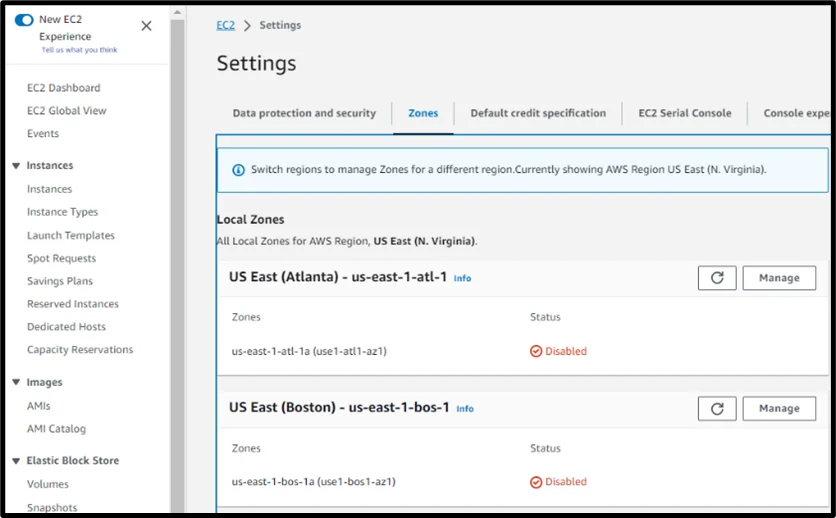
Task: Open the EC2 Serial Console tab
Action: coord(685,113)
